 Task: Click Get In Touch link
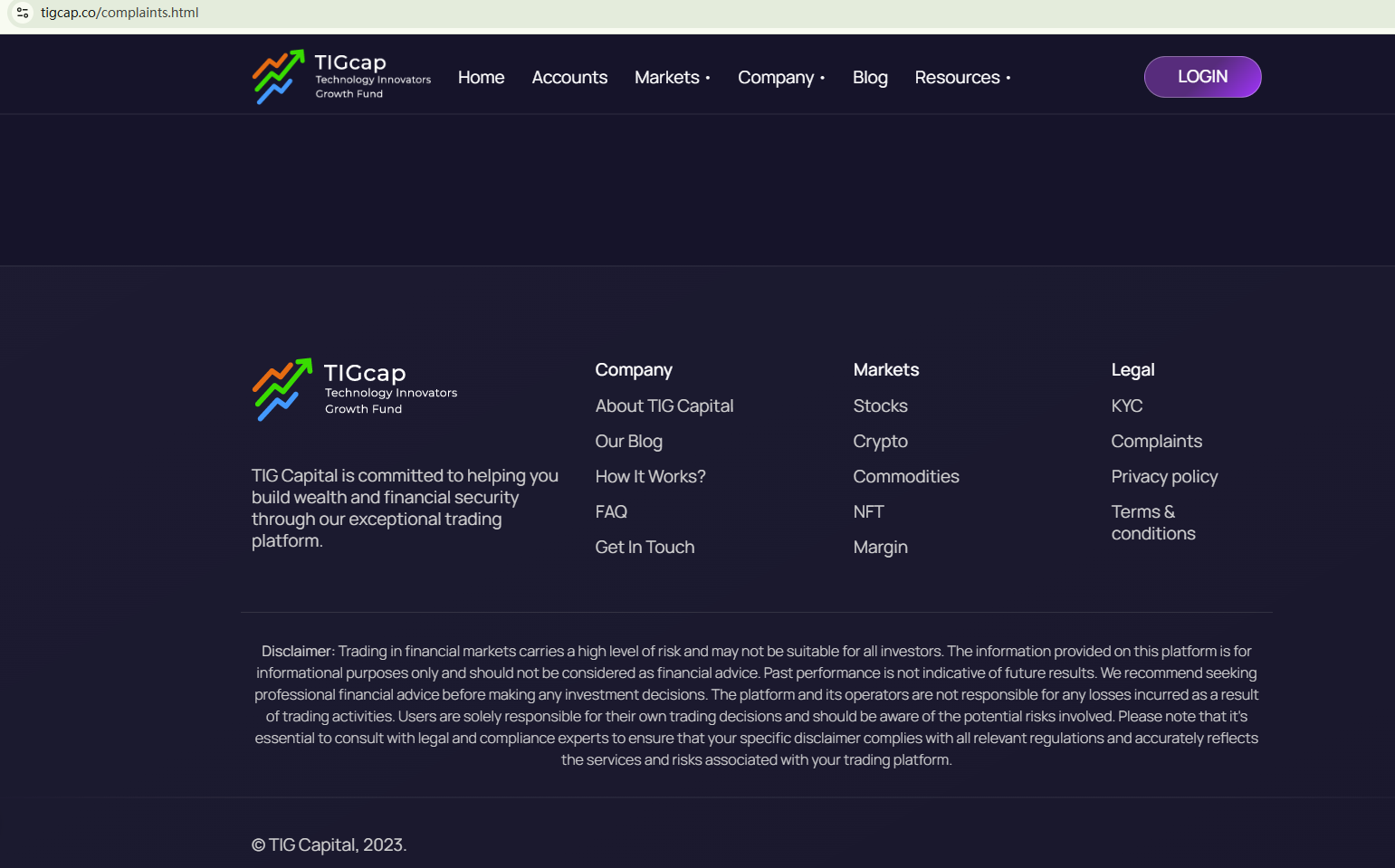[645, 548]
